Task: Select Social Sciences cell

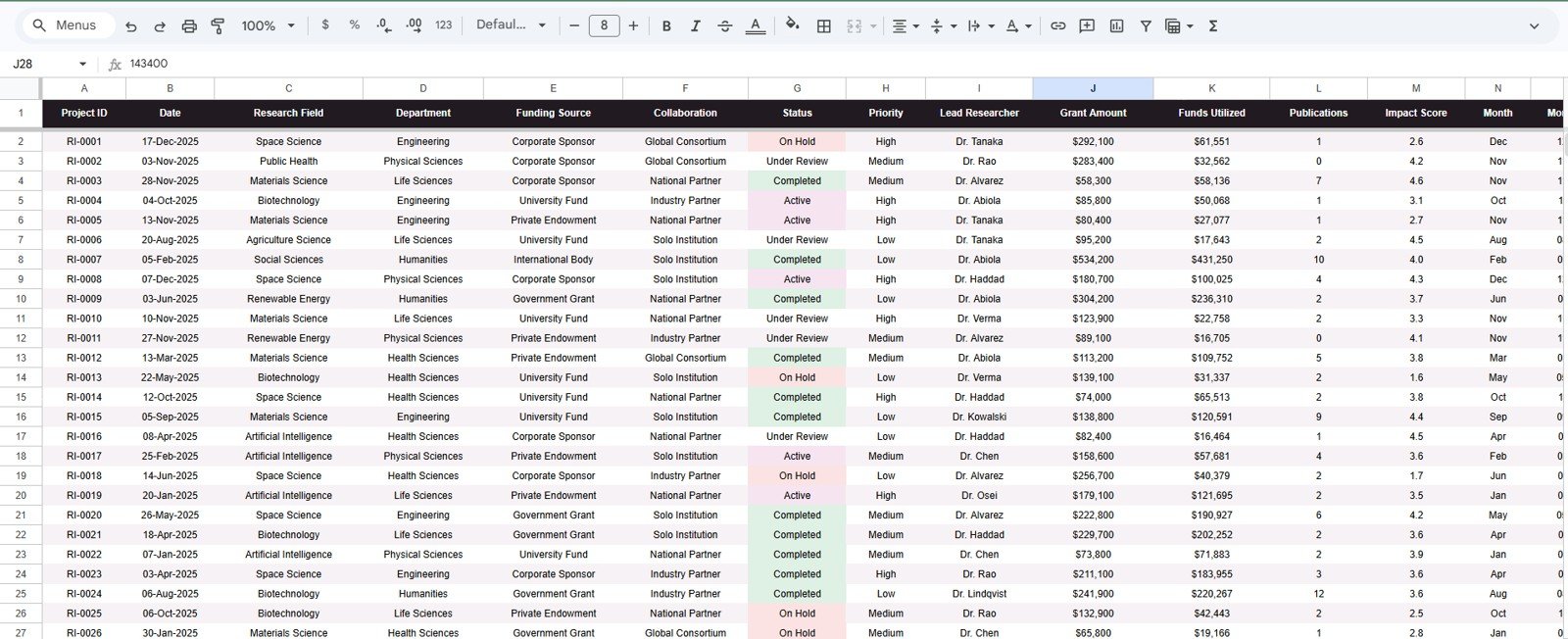Action: [288, 260]
